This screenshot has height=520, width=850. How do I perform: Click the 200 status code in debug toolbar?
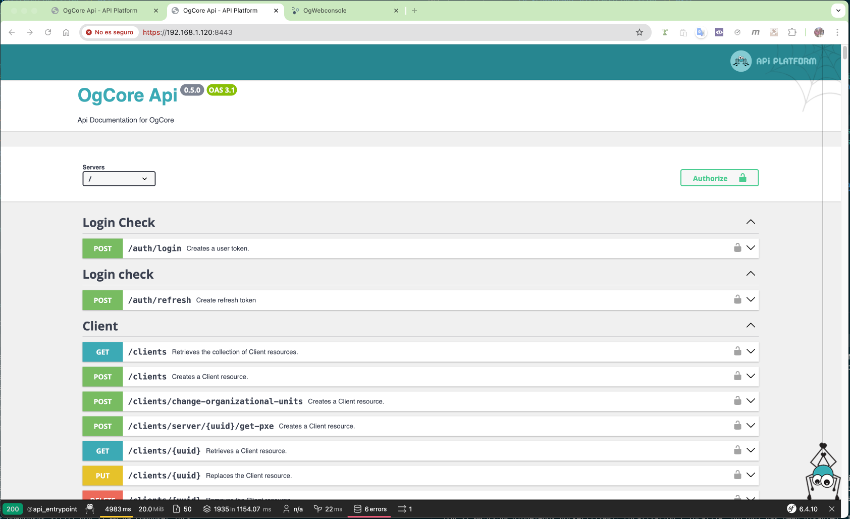click(12, 509)
